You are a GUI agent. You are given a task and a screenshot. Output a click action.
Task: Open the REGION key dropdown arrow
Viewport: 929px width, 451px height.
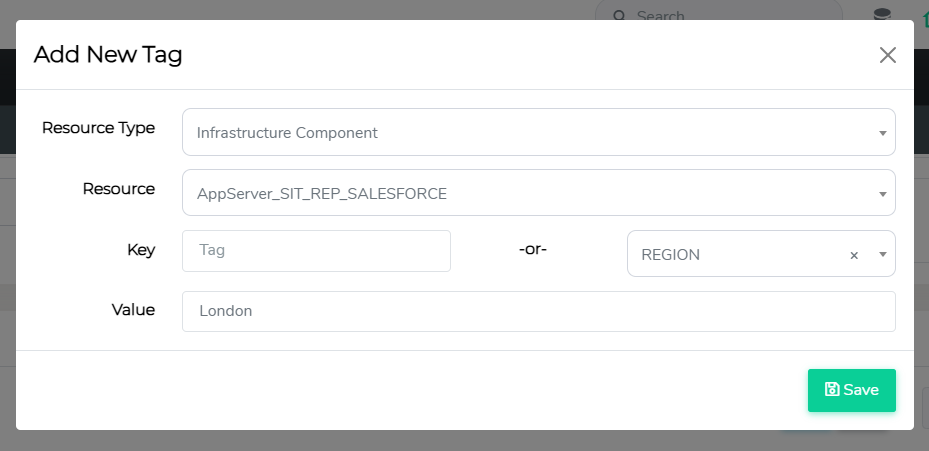[x=883, y=255]
